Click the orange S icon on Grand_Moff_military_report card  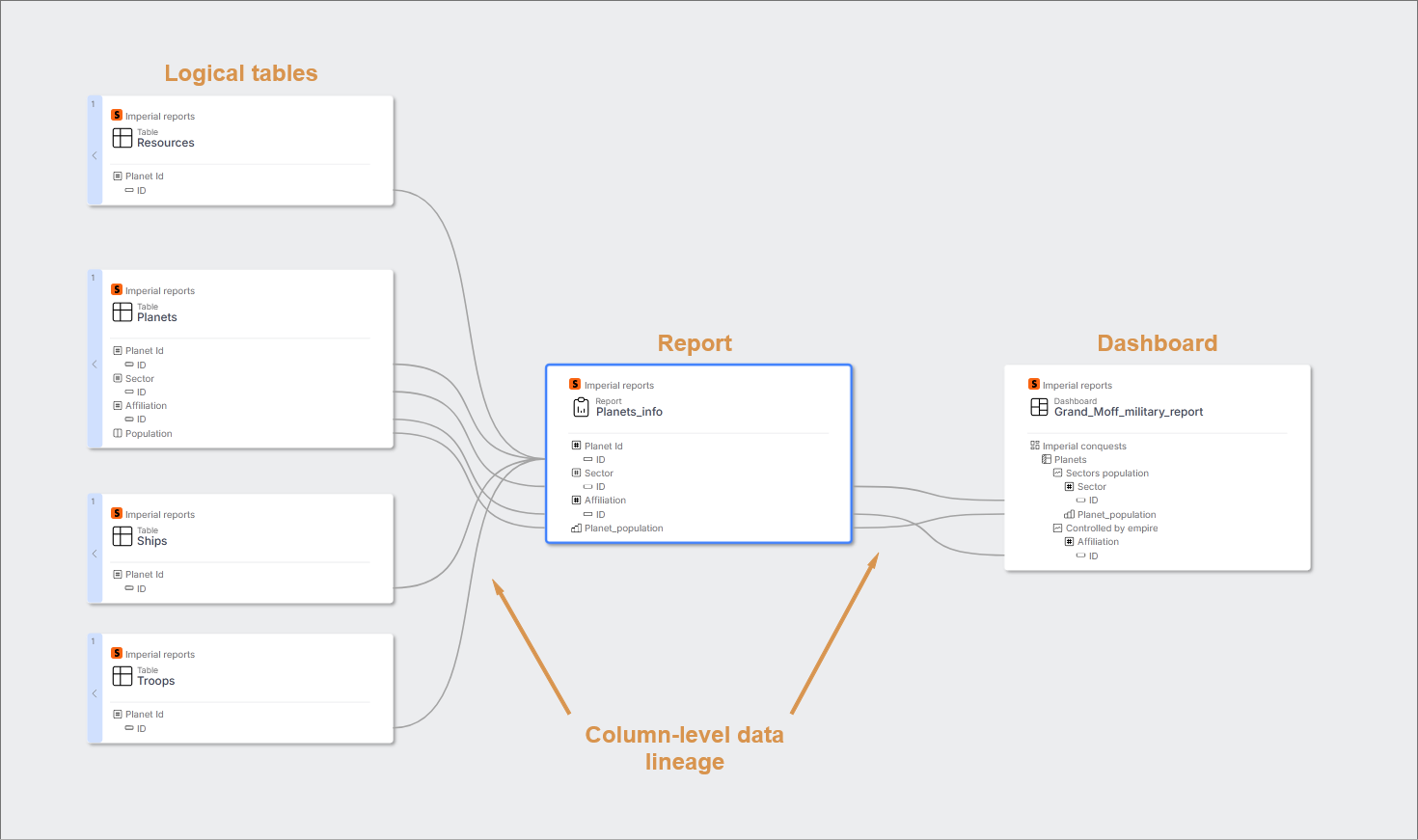coord(1034,384)
